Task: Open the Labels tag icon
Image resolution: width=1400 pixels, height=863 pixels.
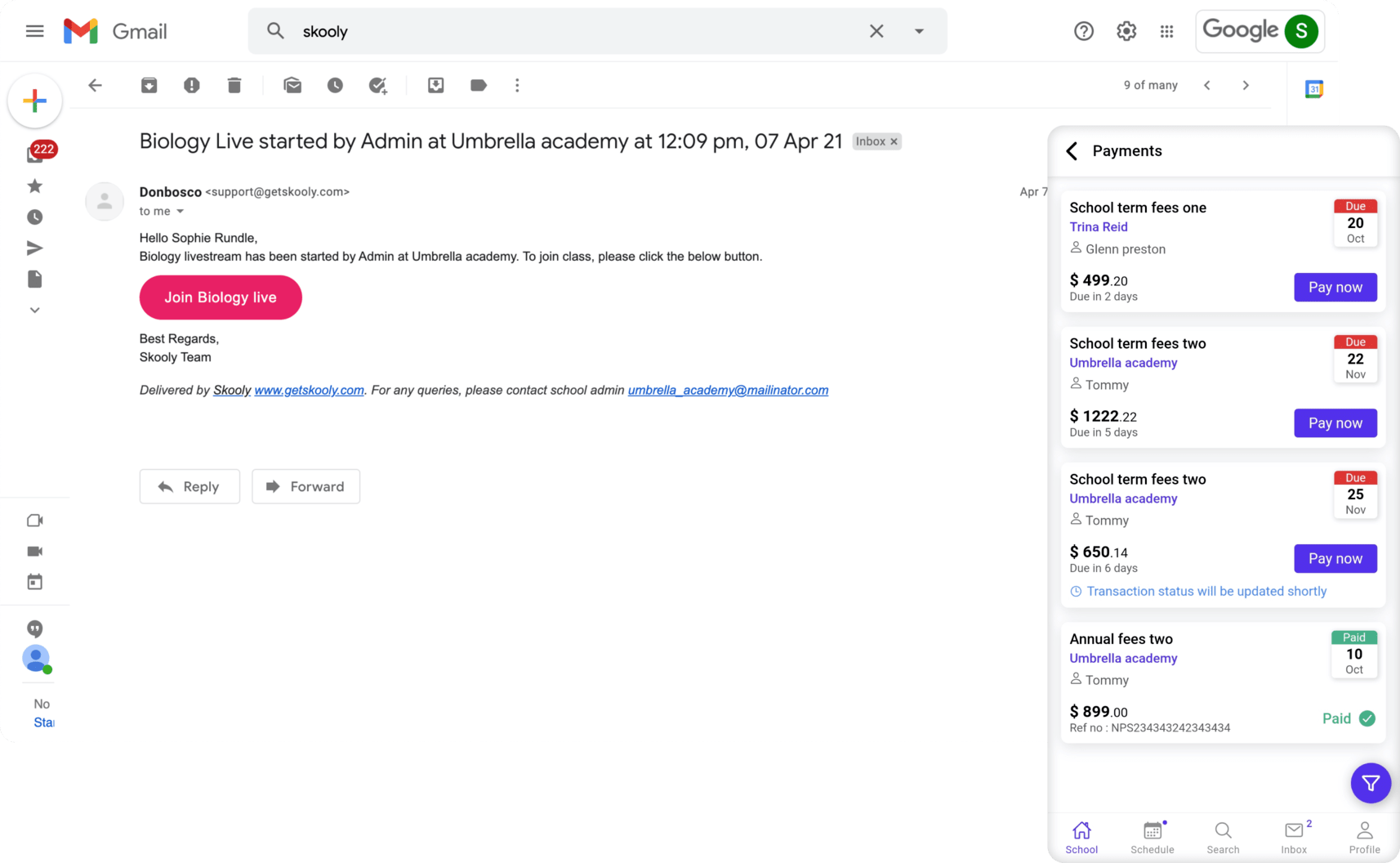Action: 479,85
